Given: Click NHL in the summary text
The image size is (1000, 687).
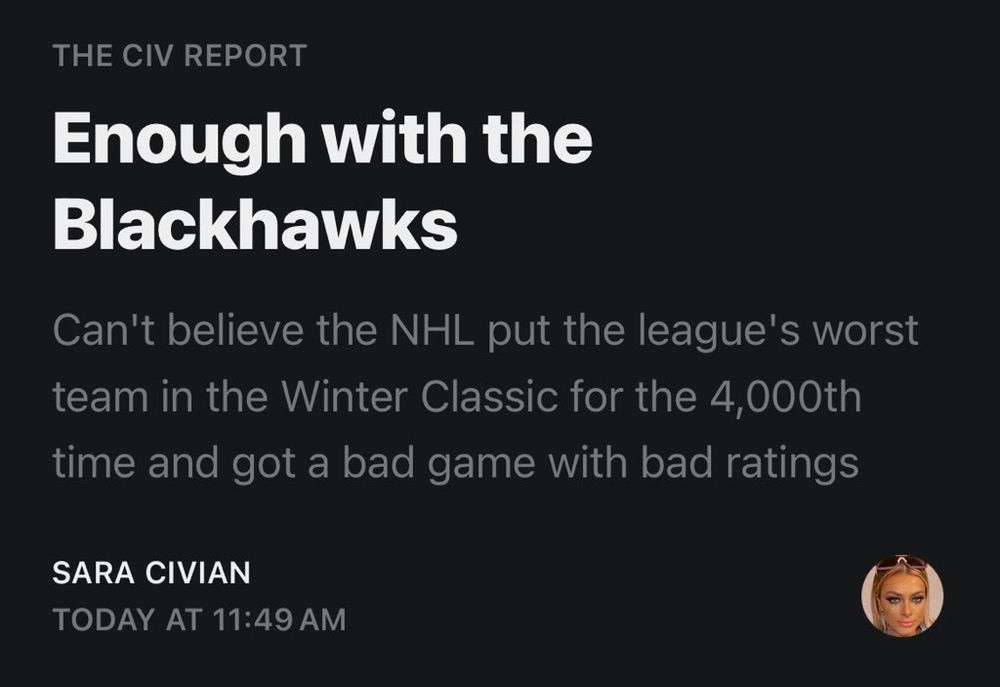Looking at the screenshot, I should (432, 330).
